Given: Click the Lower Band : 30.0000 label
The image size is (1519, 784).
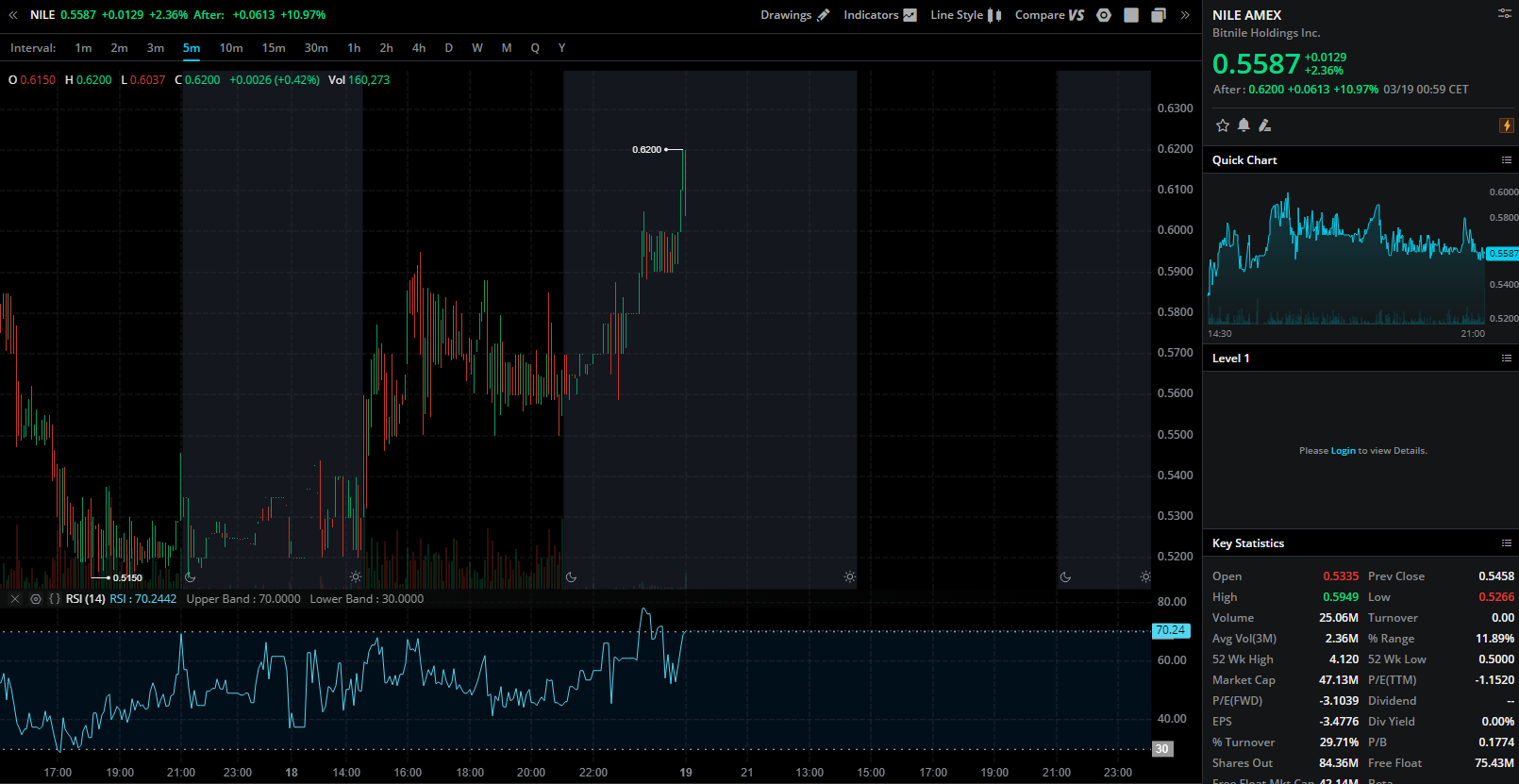Looking at the screenshot, I should tap(367, 599).
